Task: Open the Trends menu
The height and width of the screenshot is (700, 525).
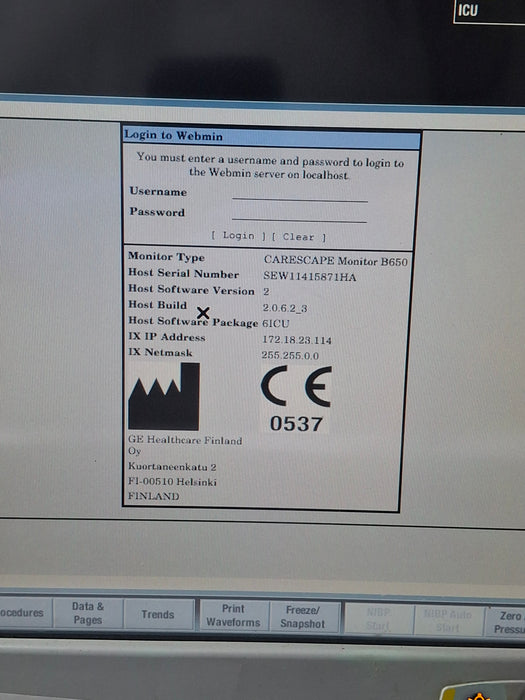Action: 158,615
